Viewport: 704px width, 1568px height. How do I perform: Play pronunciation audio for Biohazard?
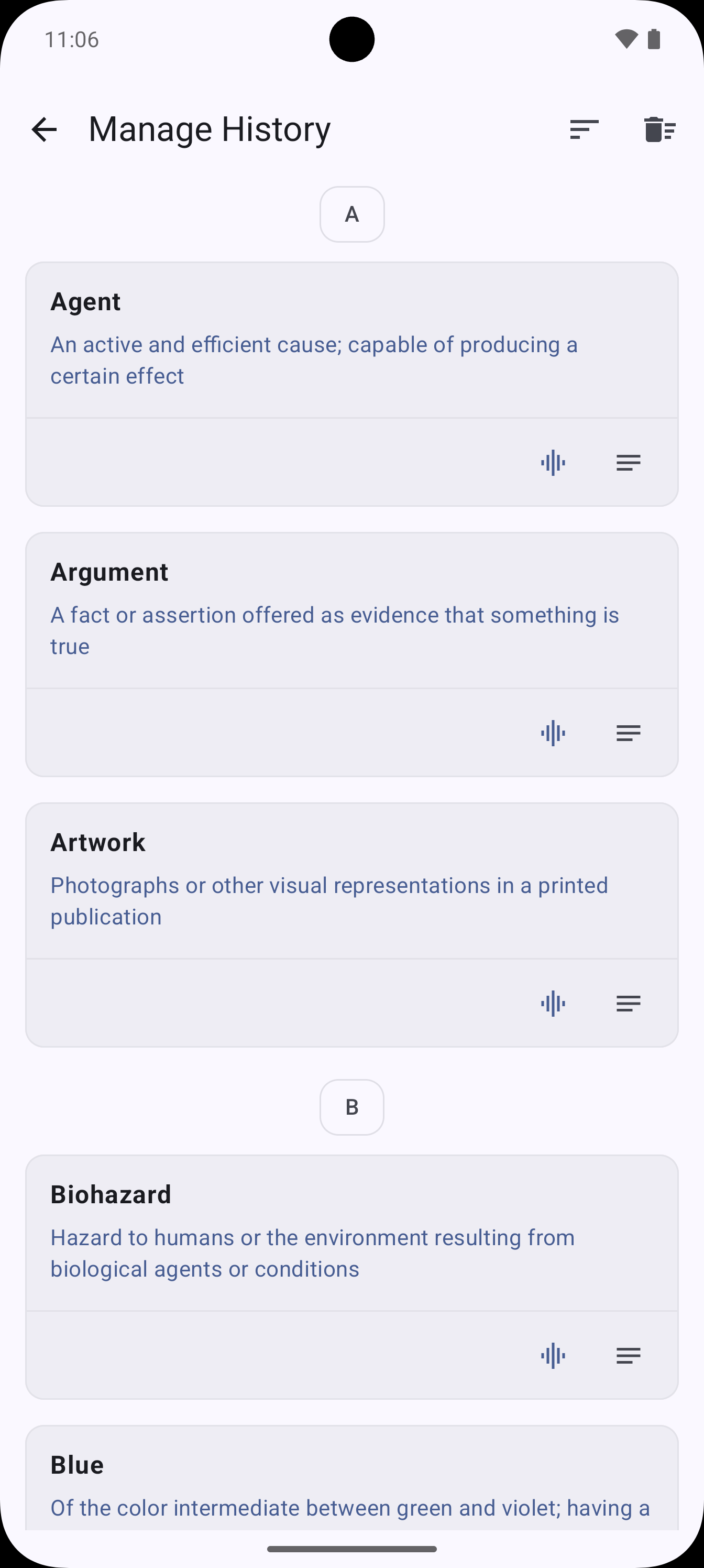tap(553, 1356)
